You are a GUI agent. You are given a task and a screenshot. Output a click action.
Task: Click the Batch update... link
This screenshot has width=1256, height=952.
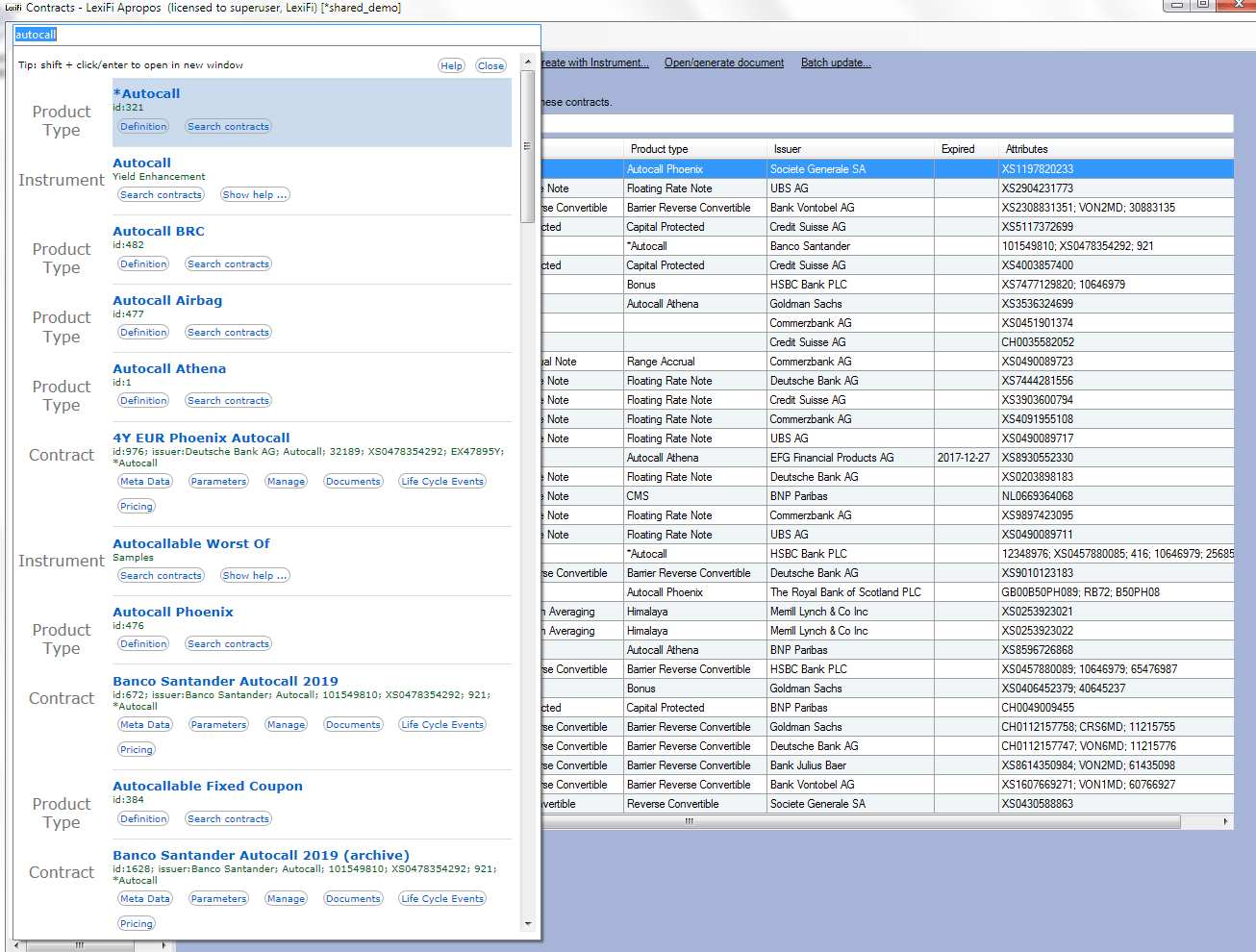836,63
